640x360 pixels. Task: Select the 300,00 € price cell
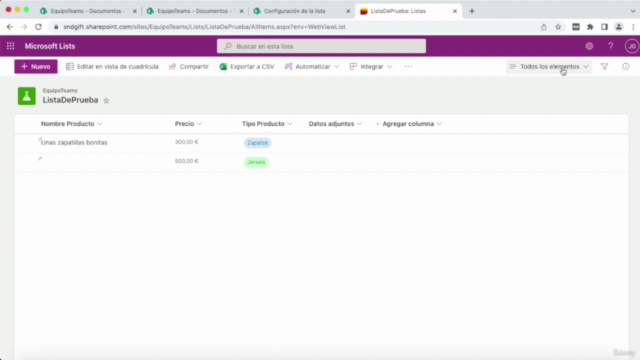coord(187,142)
